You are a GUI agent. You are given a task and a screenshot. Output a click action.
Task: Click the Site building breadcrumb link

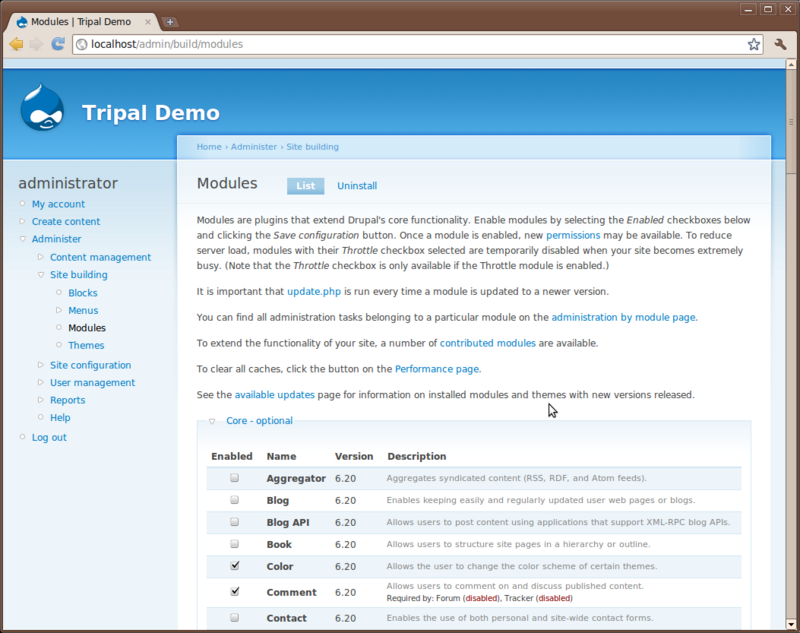point(312,147)
